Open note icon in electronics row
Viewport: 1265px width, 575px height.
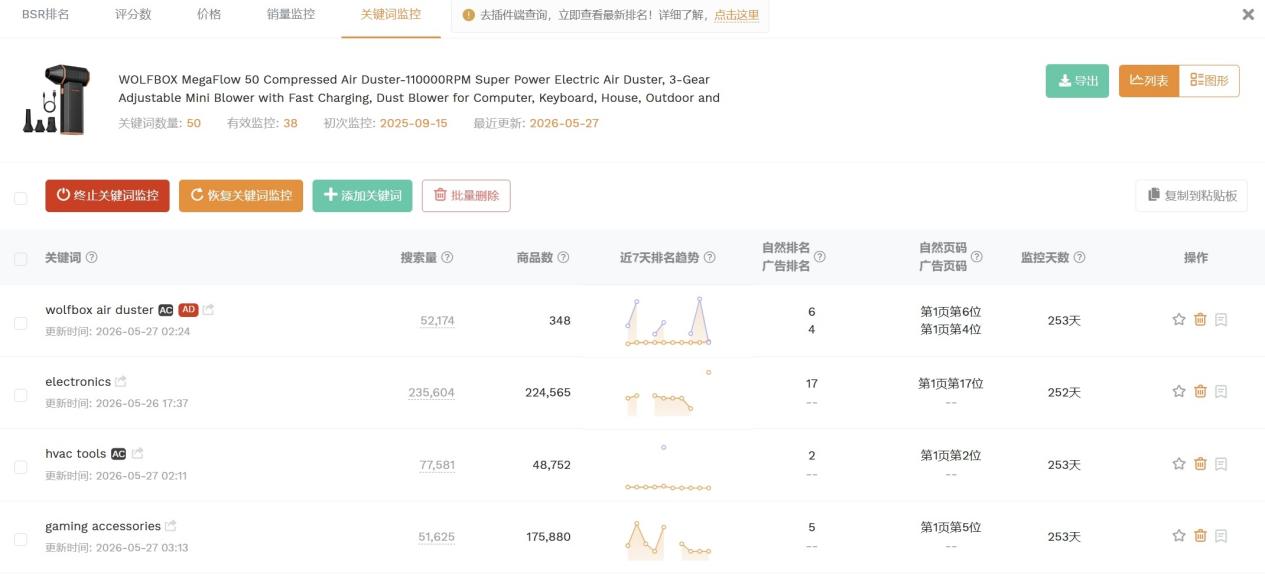[1221, 392]
